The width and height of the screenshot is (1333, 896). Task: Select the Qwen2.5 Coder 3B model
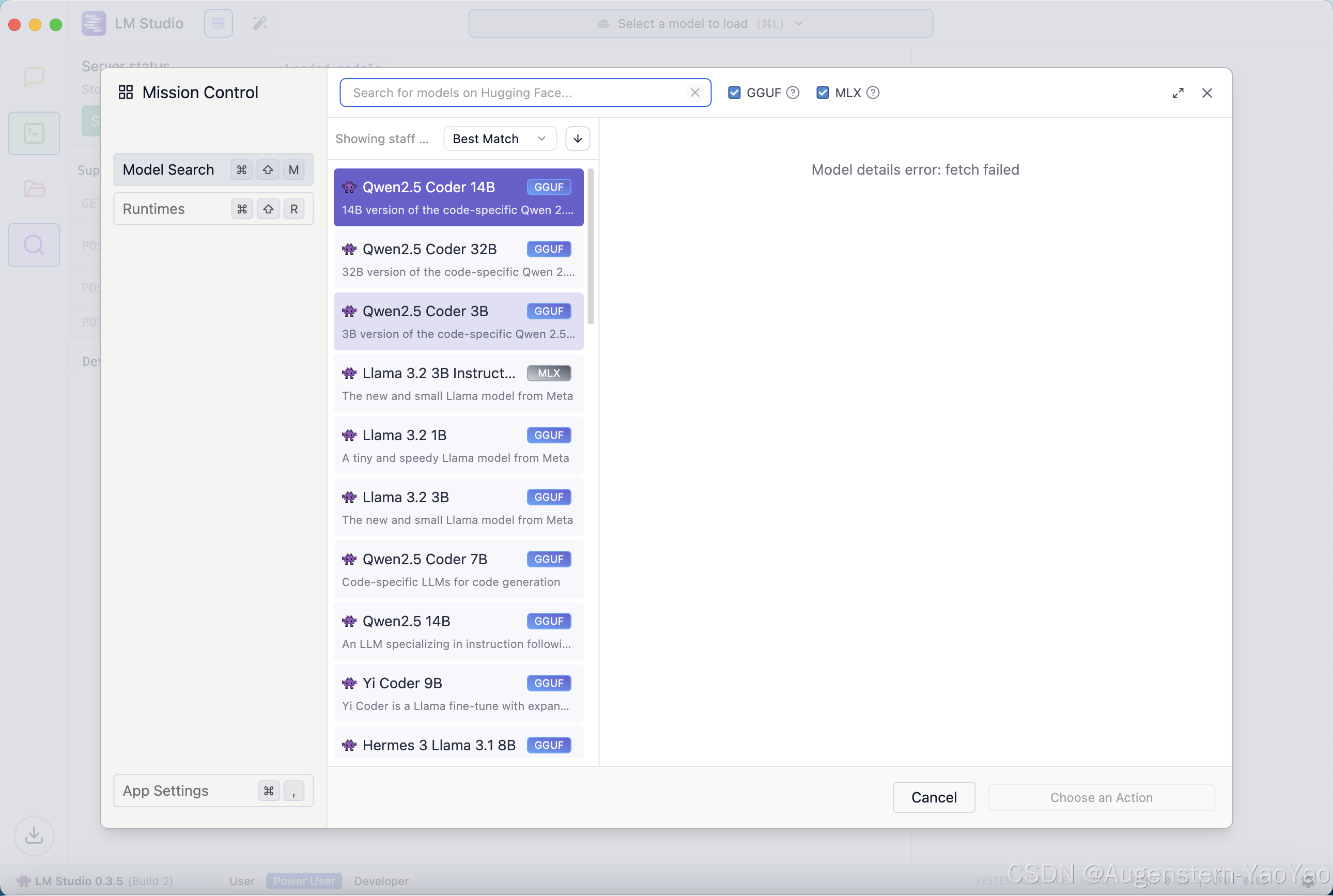pos(458,321)
